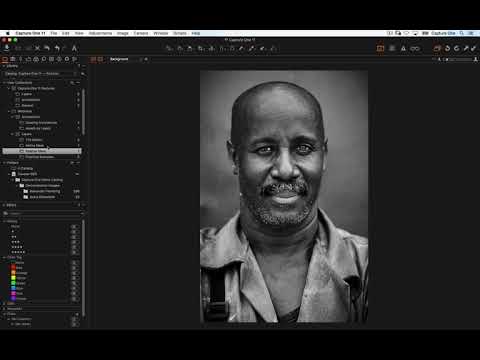480x360 pixels.
Task: Select the Loupe cursor tool
Action: pyautogui.click(x=190, y=49)
